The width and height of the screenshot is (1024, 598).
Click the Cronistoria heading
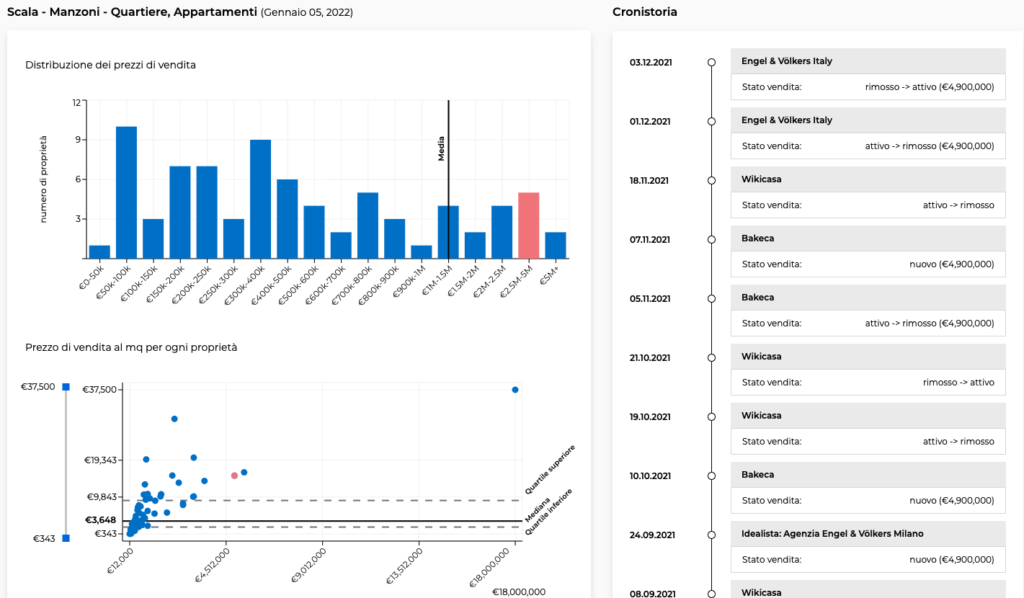[x=645, y=12]
